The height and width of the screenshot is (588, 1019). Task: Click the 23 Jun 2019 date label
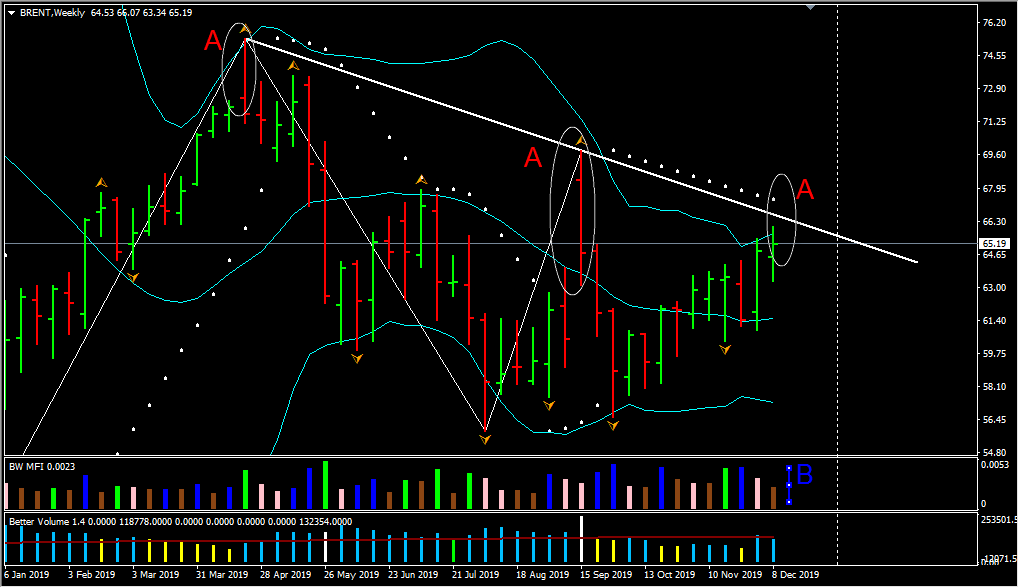tap(413, 575)
